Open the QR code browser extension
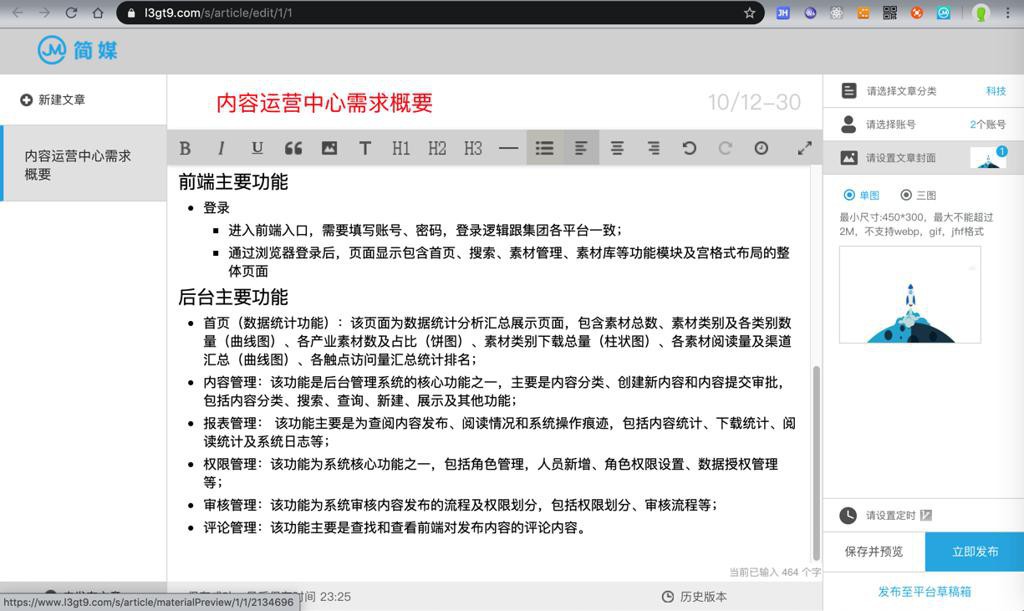 [889, 13]
